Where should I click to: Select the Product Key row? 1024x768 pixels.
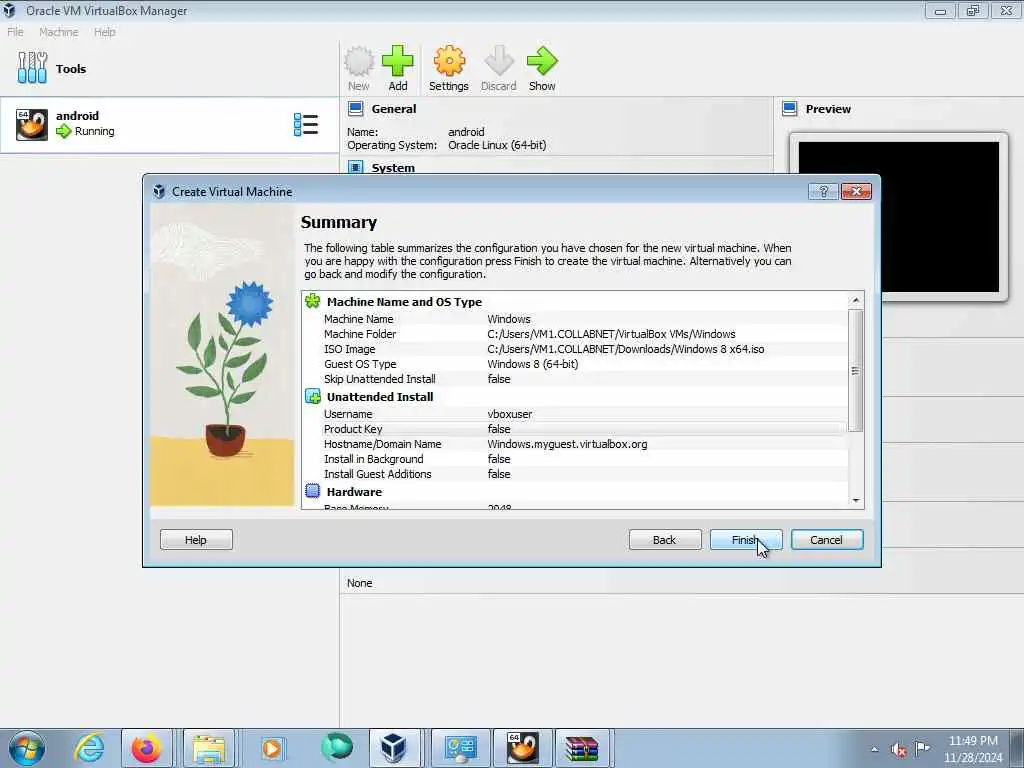pos(575,429)
